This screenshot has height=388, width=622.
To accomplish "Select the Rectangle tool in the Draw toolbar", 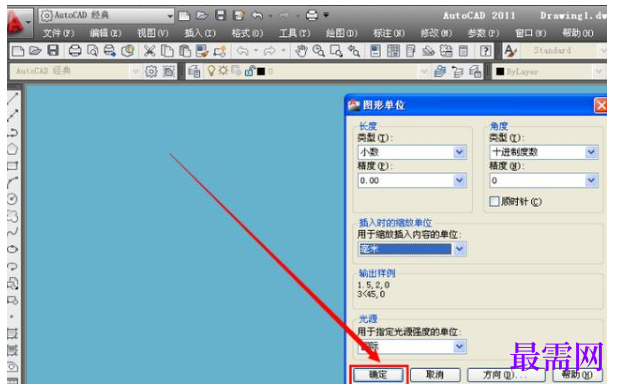I will point(13,165).
